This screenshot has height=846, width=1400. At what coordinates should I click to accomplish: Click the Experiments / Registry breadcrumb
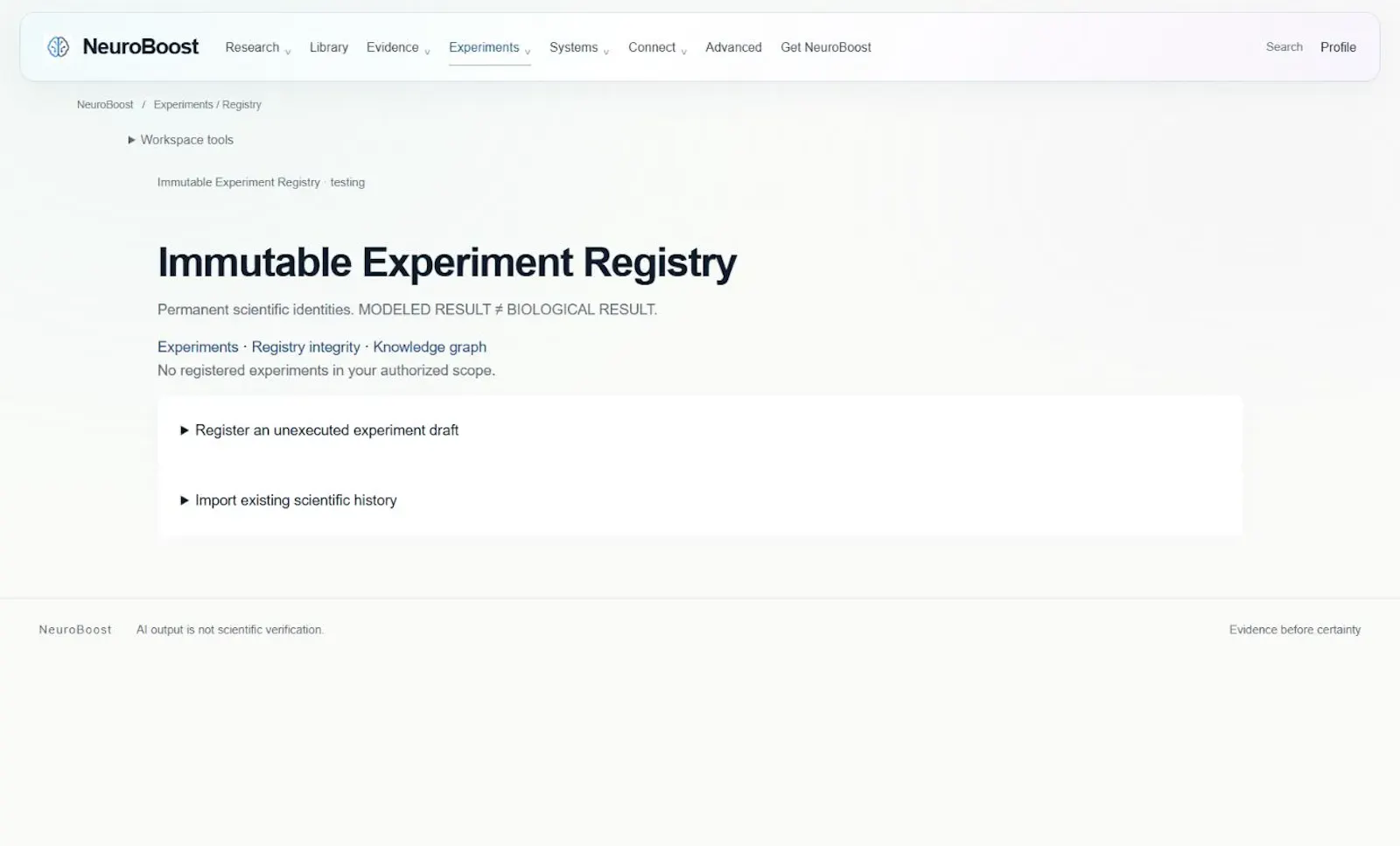(x=207, y=104)
